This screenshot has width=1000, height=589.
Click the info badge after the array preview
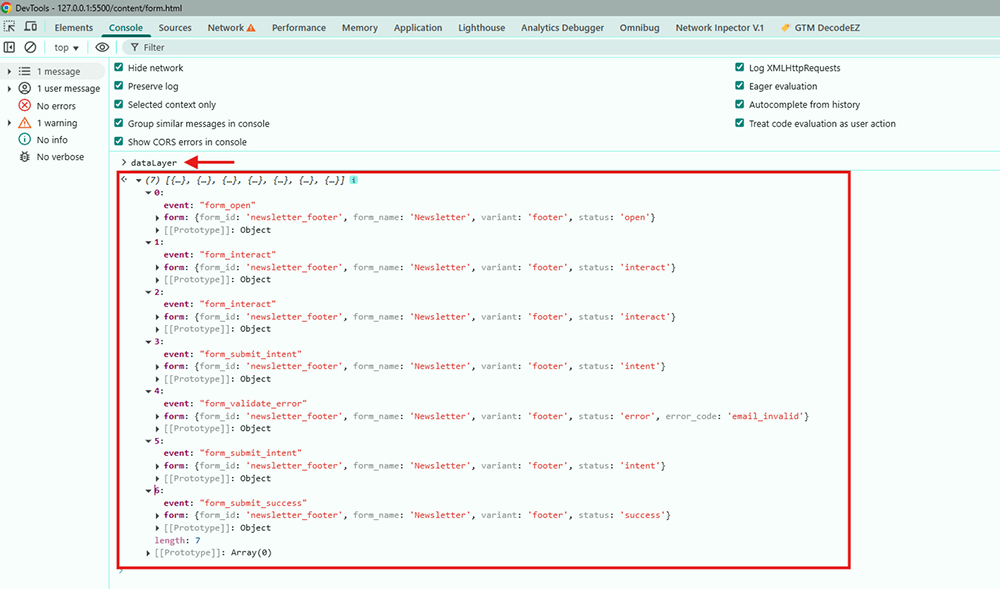(x=353, y=180)
